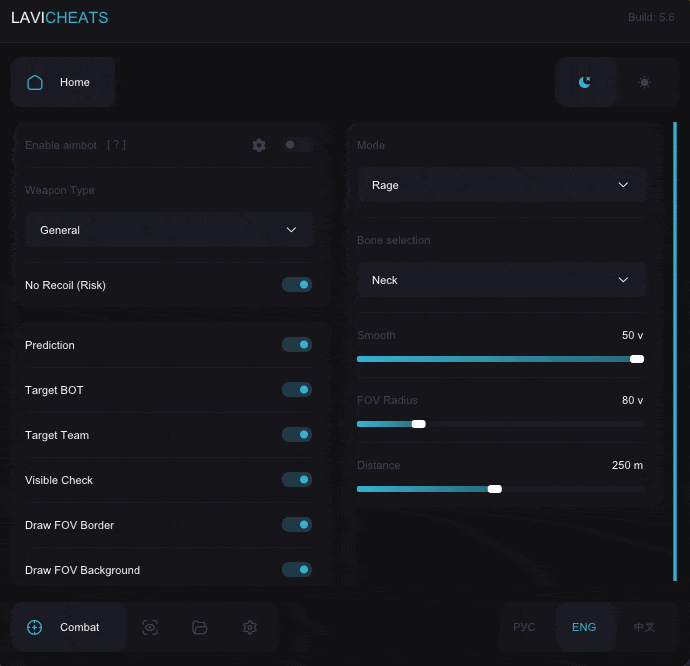
Task: Click the FOV Radius value 80 v
Action: pyautogui.click(x=632, y=400)
